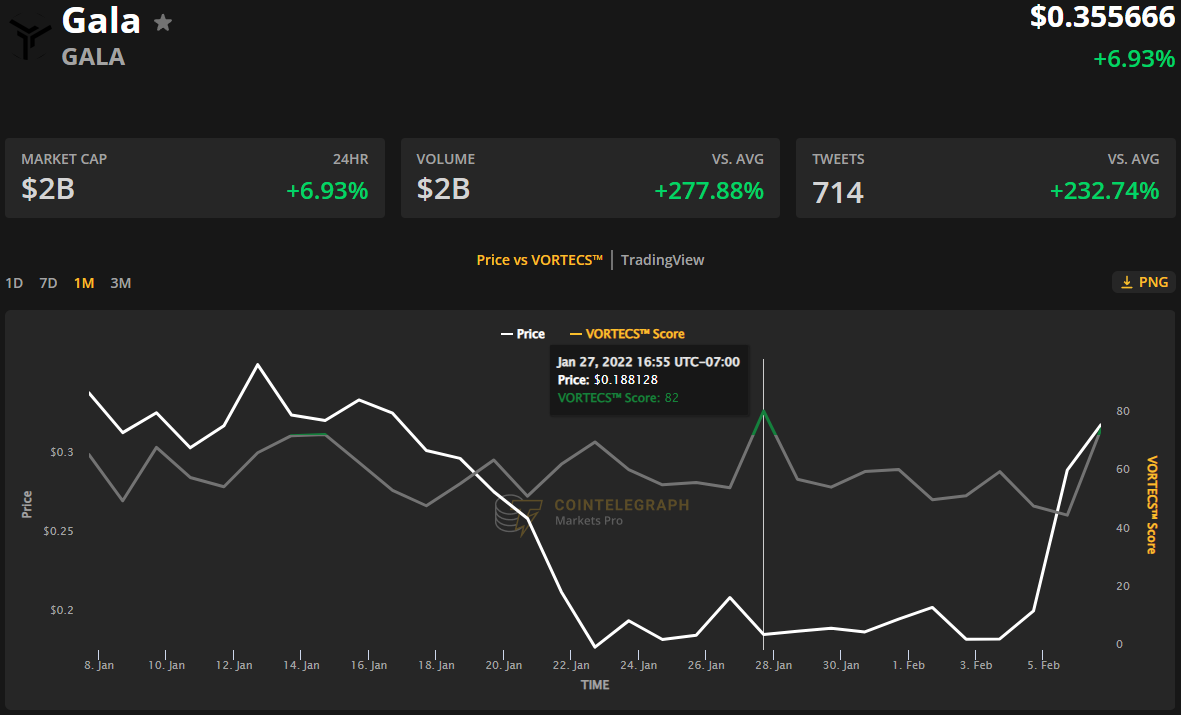Click the Volume +277.88% value
The width and height of the screenshot is (1181, 715).
pos(709,191)
